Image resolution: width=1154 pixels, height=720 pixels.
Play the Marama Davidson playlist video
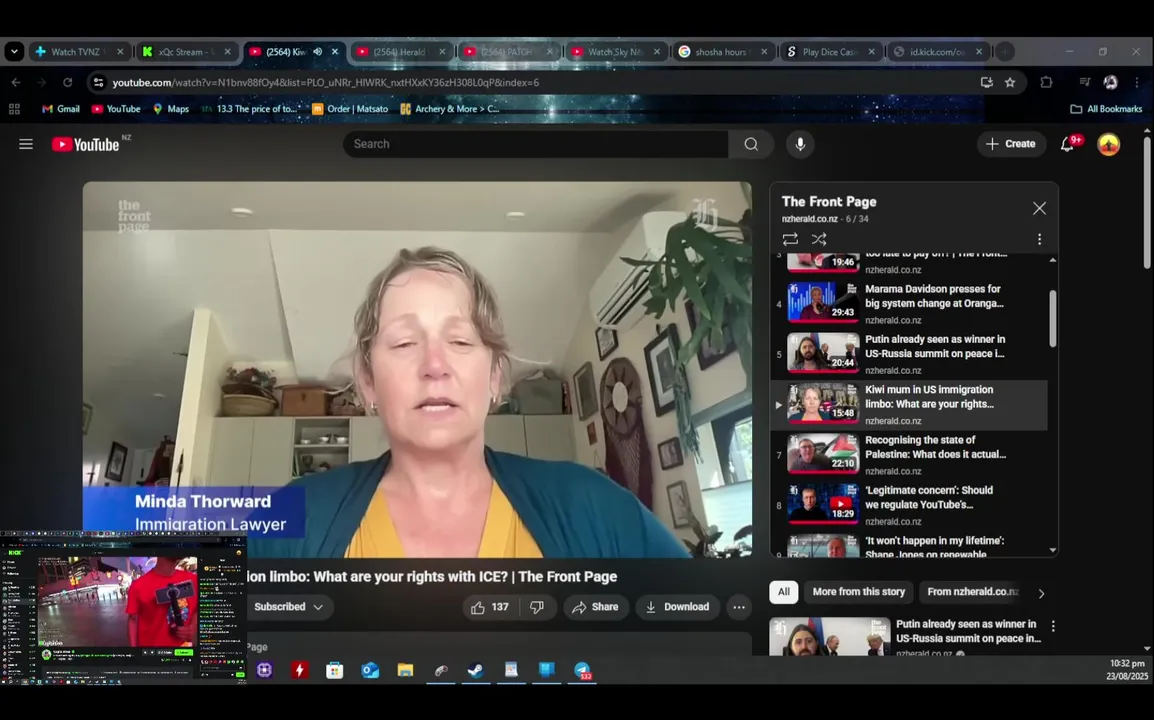coord(908,303)
